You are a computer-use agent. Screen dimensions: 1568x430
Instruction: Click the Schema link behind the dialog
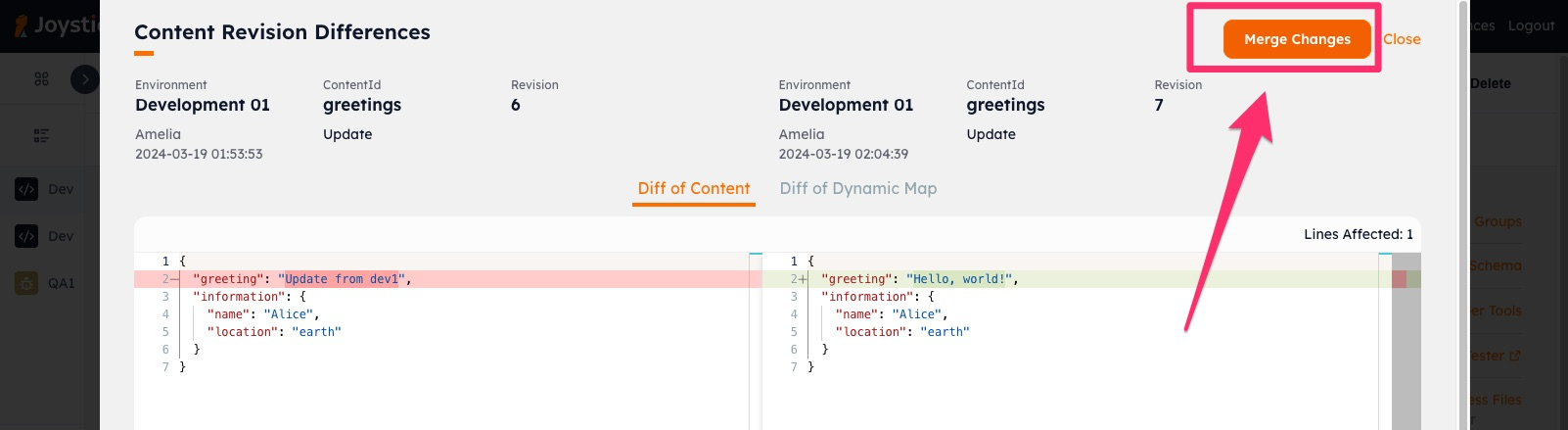click(1496, 265)
